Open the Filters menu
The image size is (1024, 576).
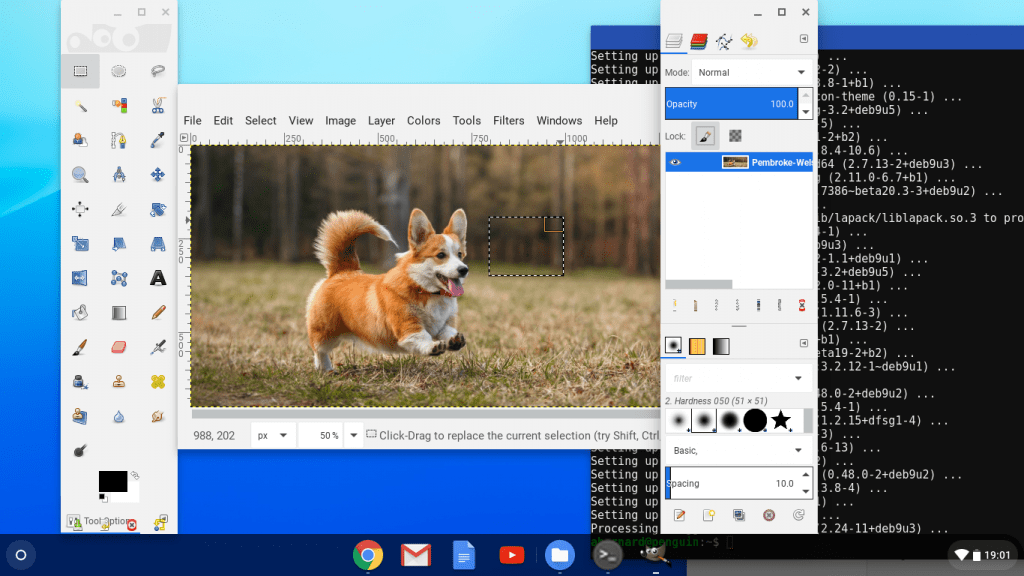pyautogui.click(x=508, y=120)
